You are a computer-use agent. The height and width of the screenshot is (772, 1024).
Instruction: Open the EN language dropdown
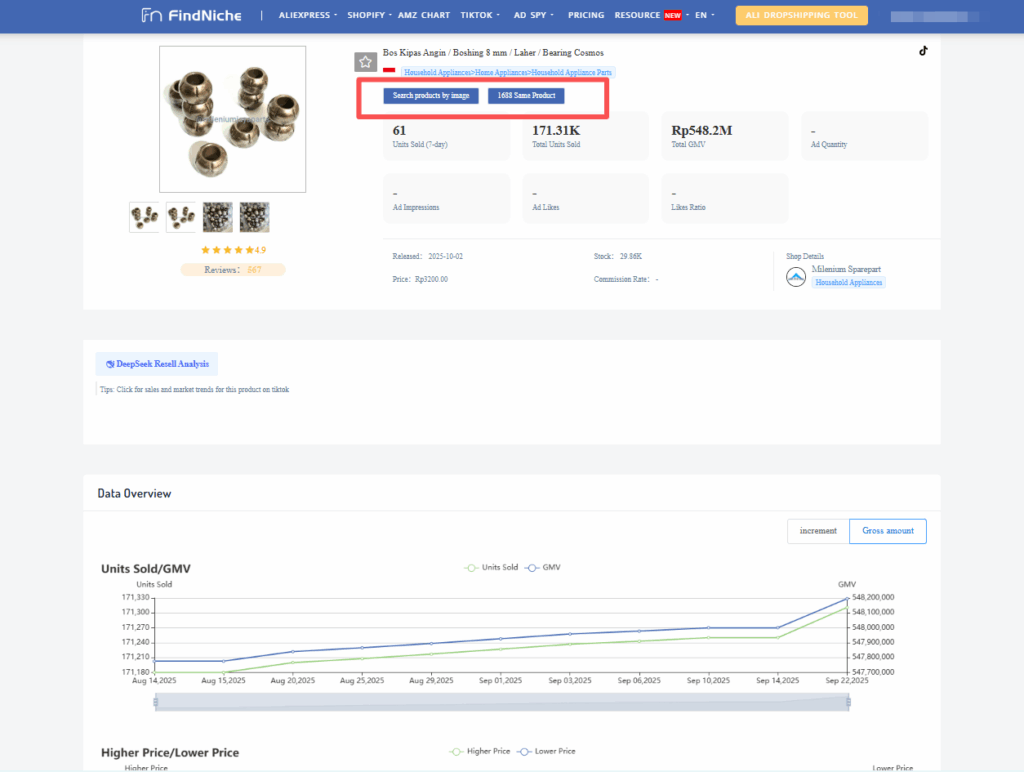(x=704, y=15)
